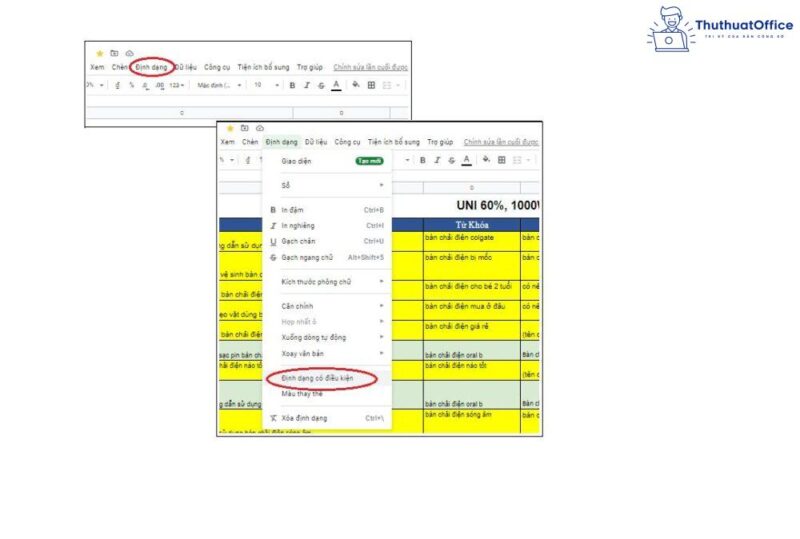Open the Xem menu in the upper screenshot
This screenshot has width=800, height=539.
tap(97, 67)
